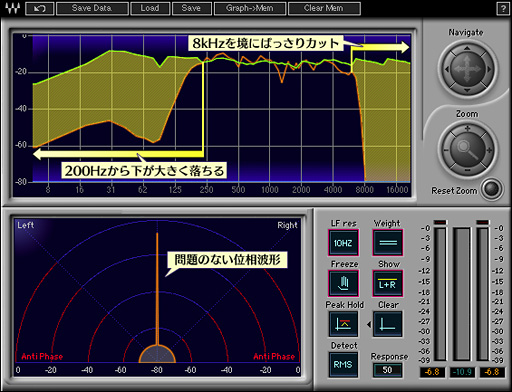Viewport: 512px width, 392px height.
Task: Change the Weight curve selector
Action: tap(387, 243)
